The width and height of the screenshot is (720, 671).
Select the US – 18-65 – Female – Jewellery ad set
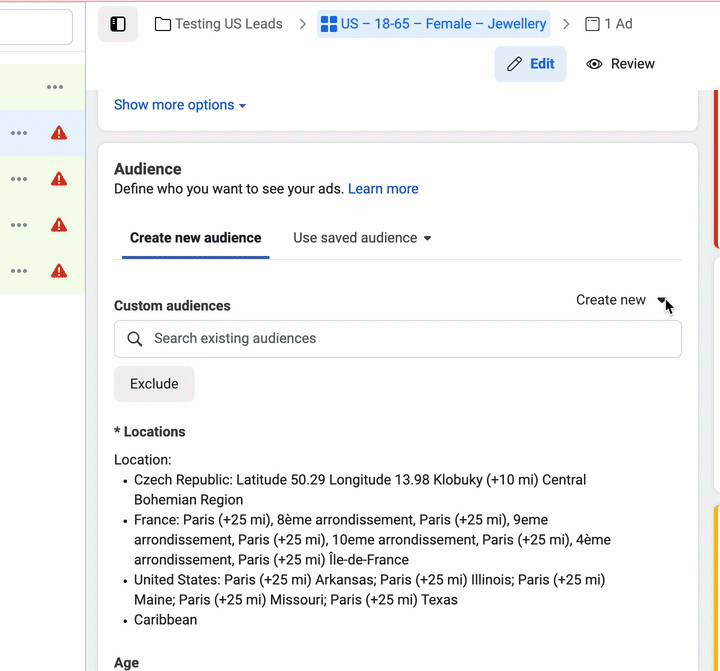(x=434, y=24)
